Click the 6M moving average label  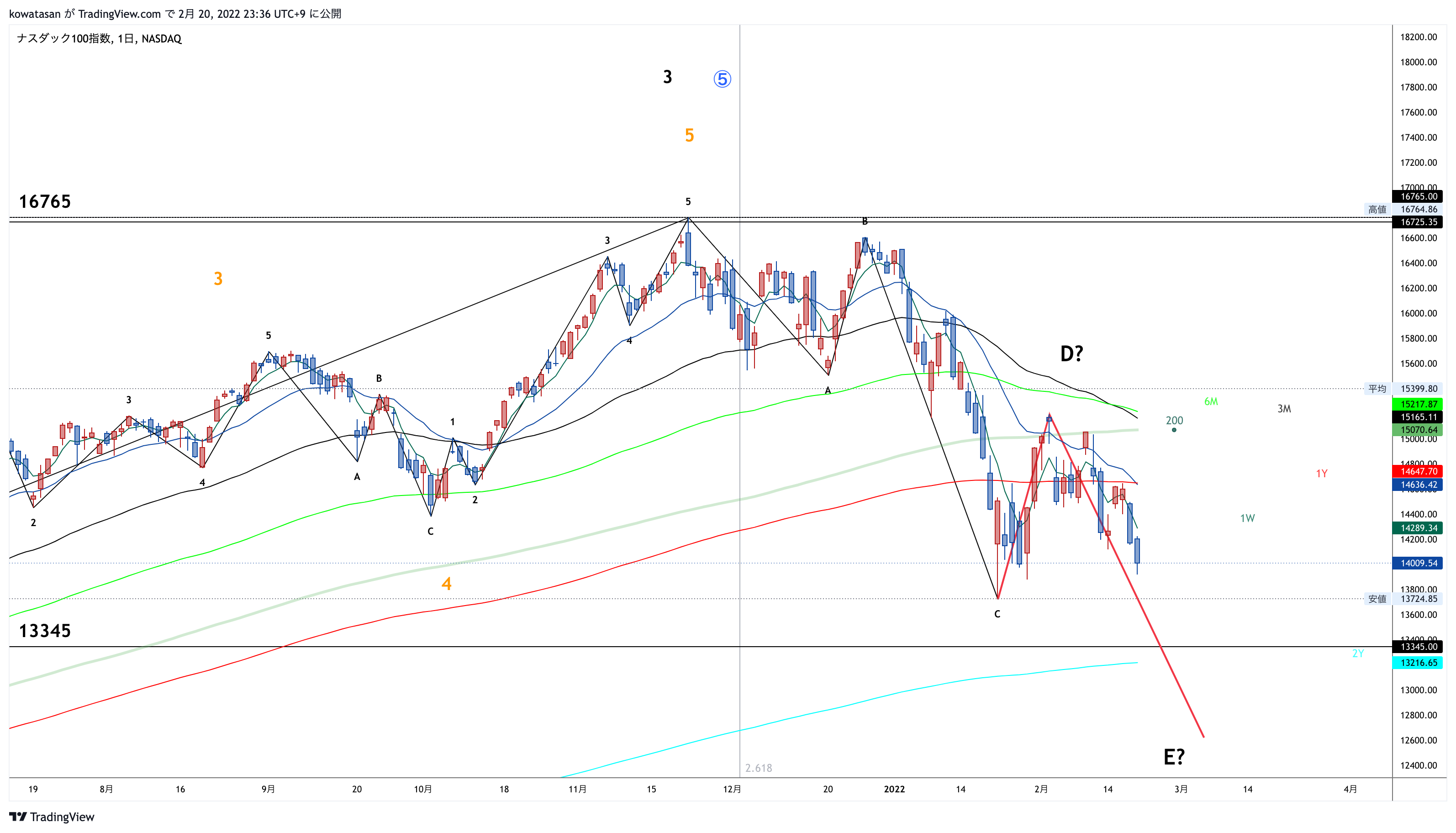pos(1211,401)
